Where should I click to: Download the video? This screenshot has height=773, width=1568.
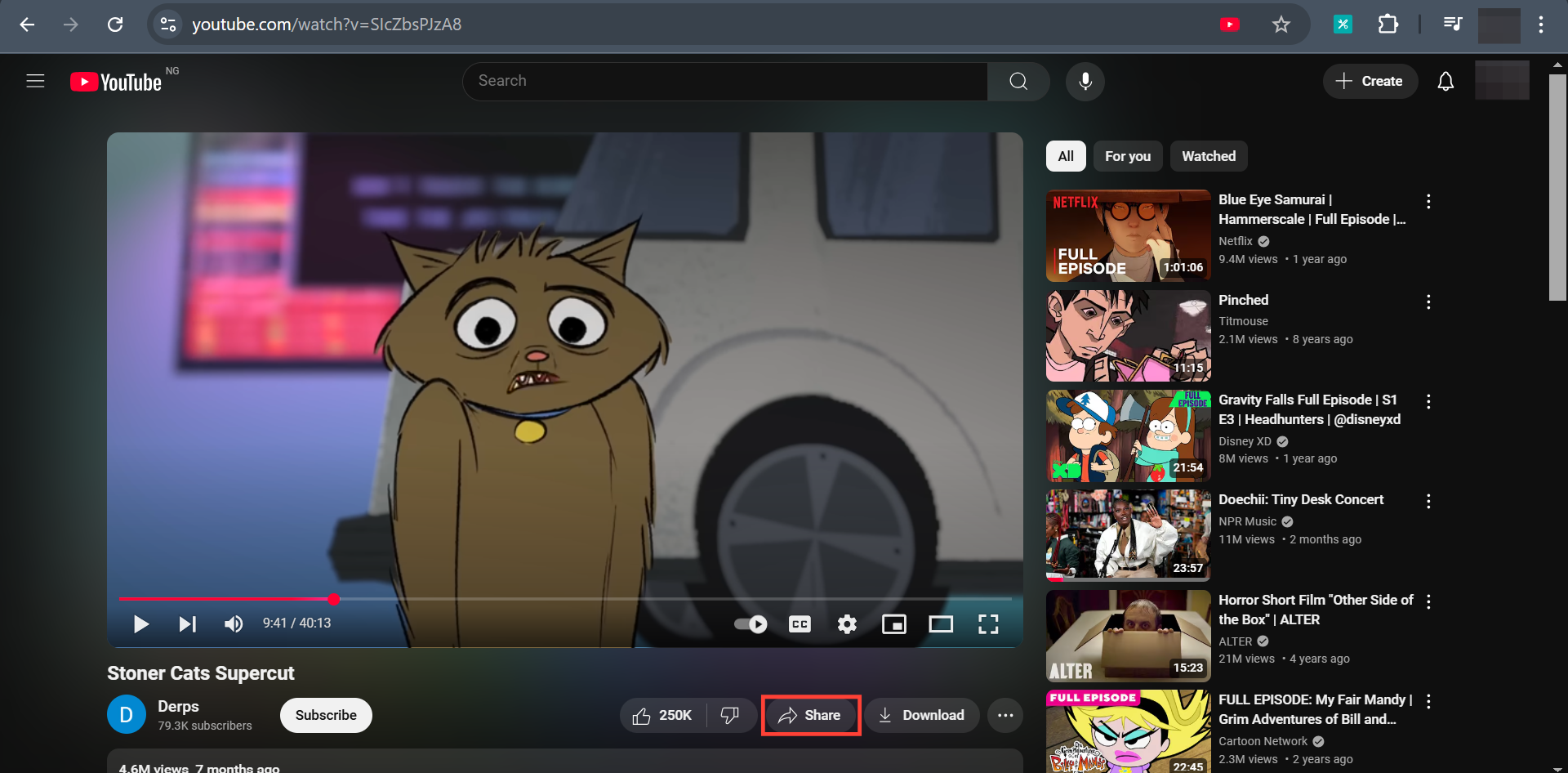tap(922, 716)
